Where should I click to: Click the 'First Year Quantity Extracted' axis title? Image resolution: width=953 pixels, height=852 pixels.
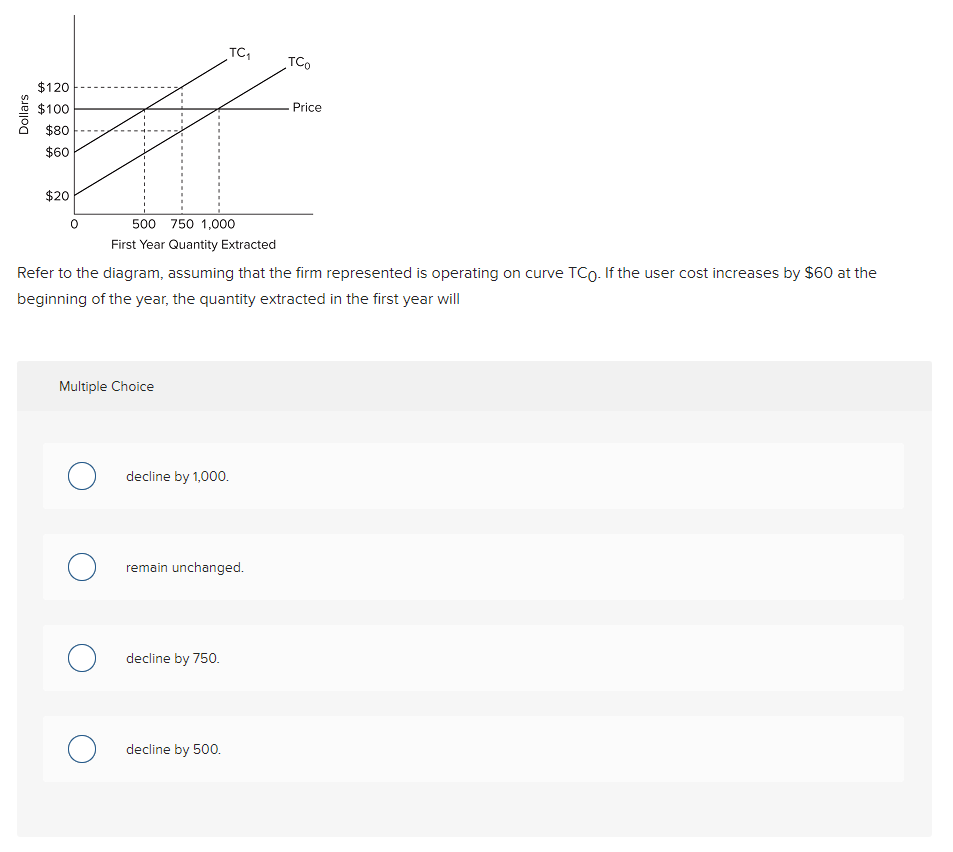(193, 244)
